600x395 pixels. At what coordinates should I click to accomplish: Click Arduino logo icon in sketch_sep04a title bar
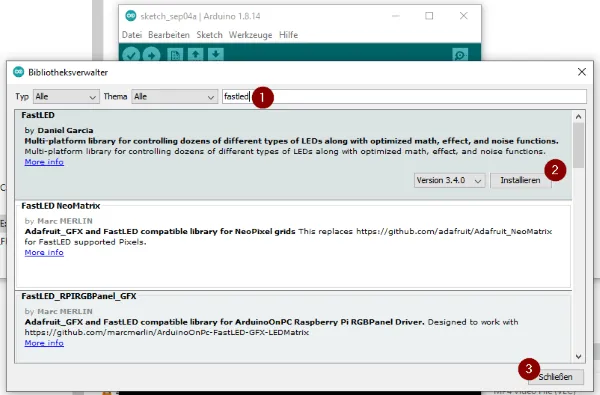pyautogui.click(x=131, y=16)
